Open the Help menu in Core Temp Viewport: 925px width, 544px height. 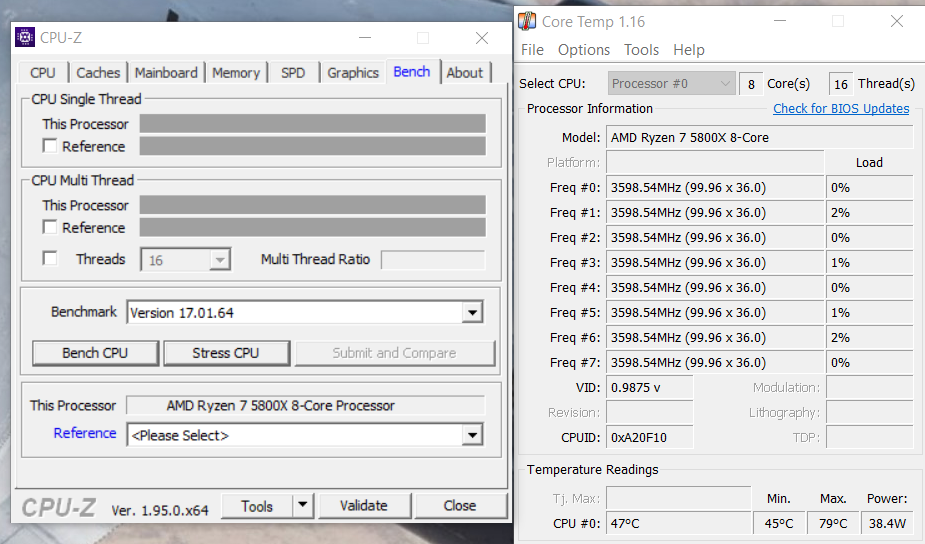689,50
